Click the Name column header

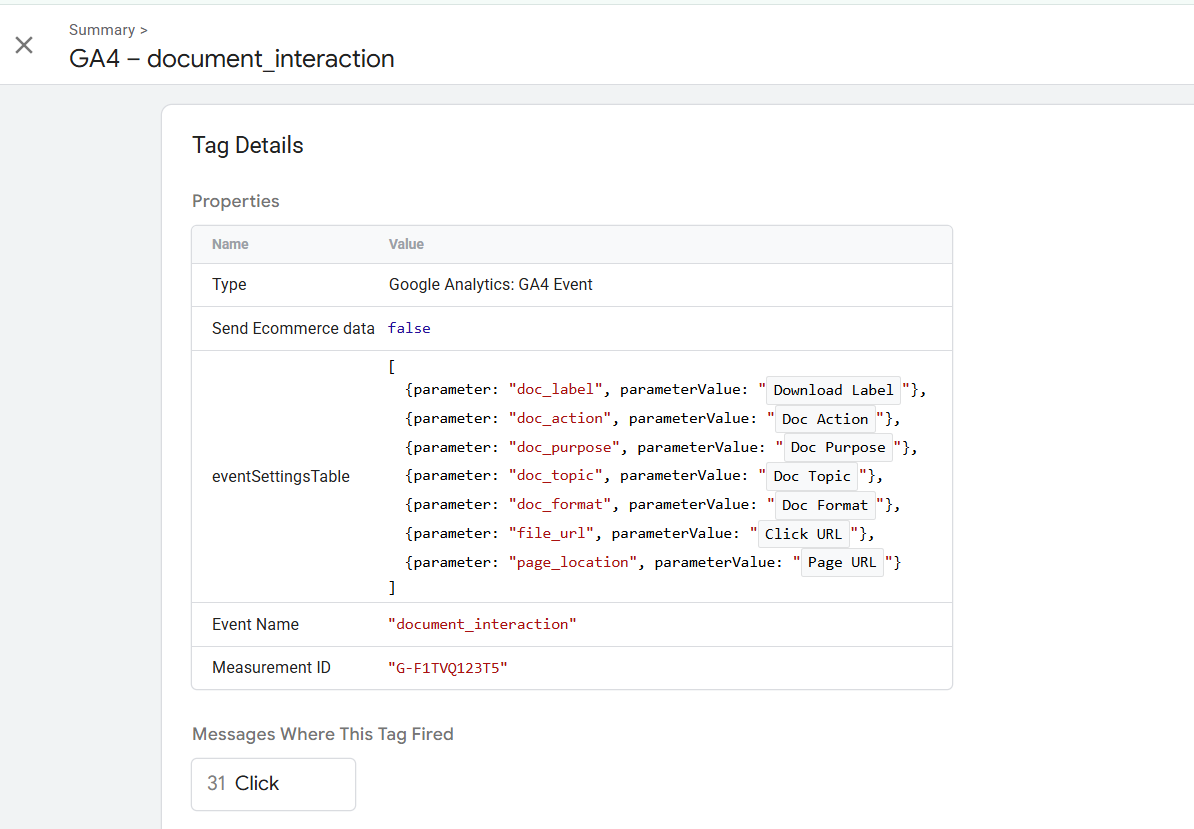click(x=230, y=244)
